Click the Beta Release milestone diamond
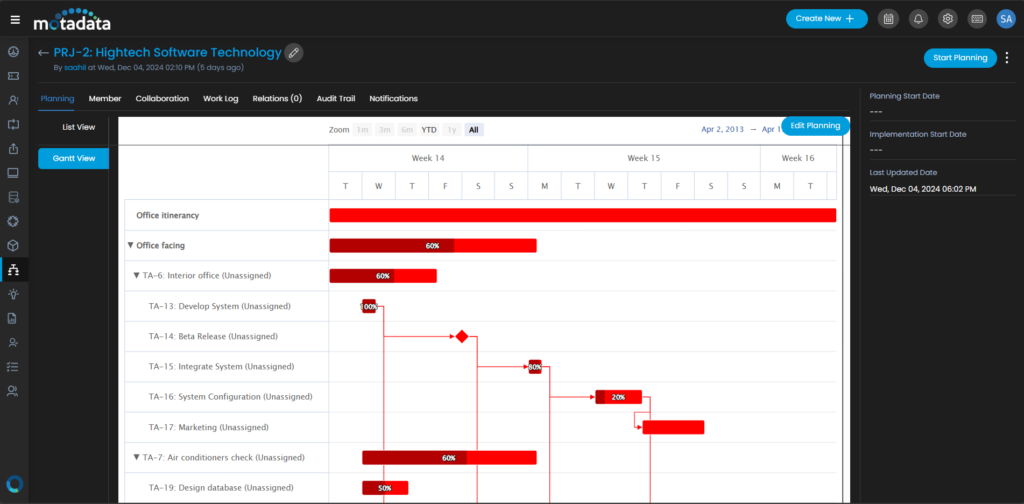 pos(462,337)
